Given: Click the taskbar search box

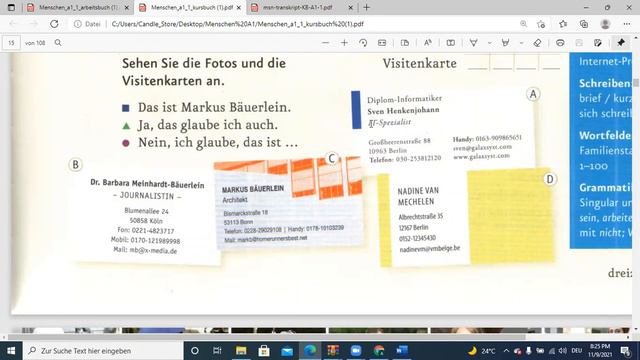Looking at the screenshot, I should [103, 351].
